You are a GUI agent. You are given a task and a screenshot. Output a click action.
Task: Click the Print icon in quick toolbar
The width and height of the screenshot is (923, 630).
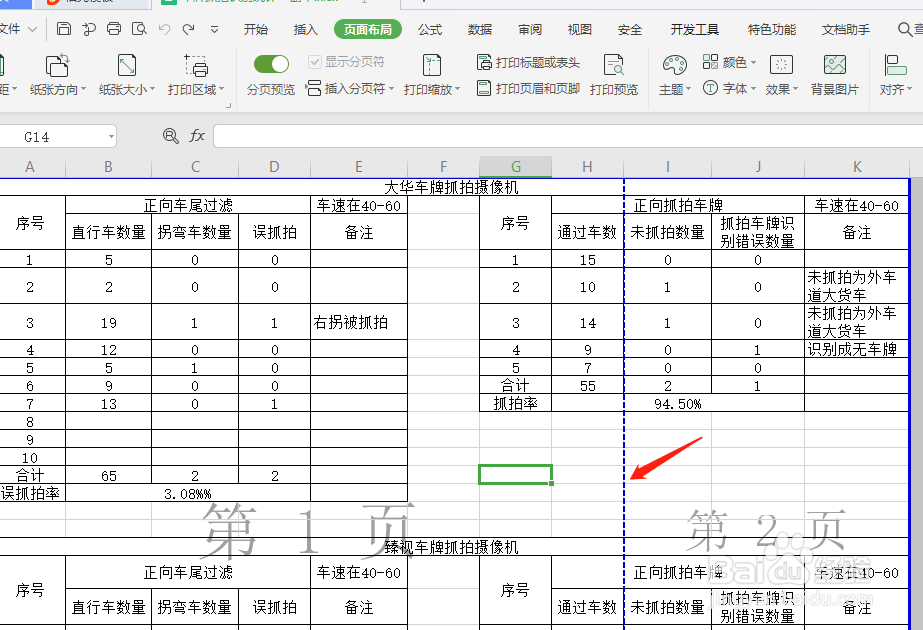click(114, 28)
